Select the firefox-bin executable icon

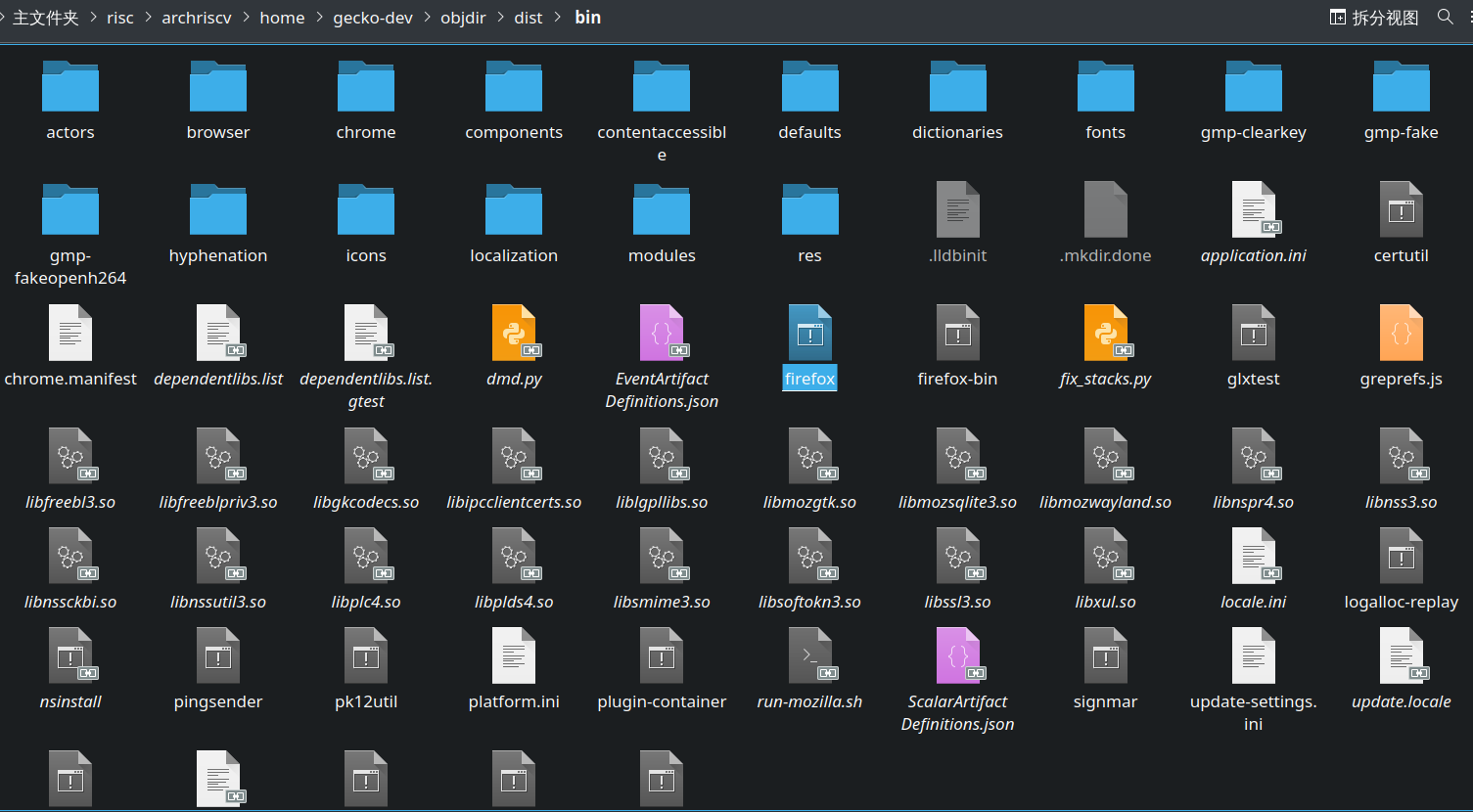pyautogui.click(x=957, y=333)
